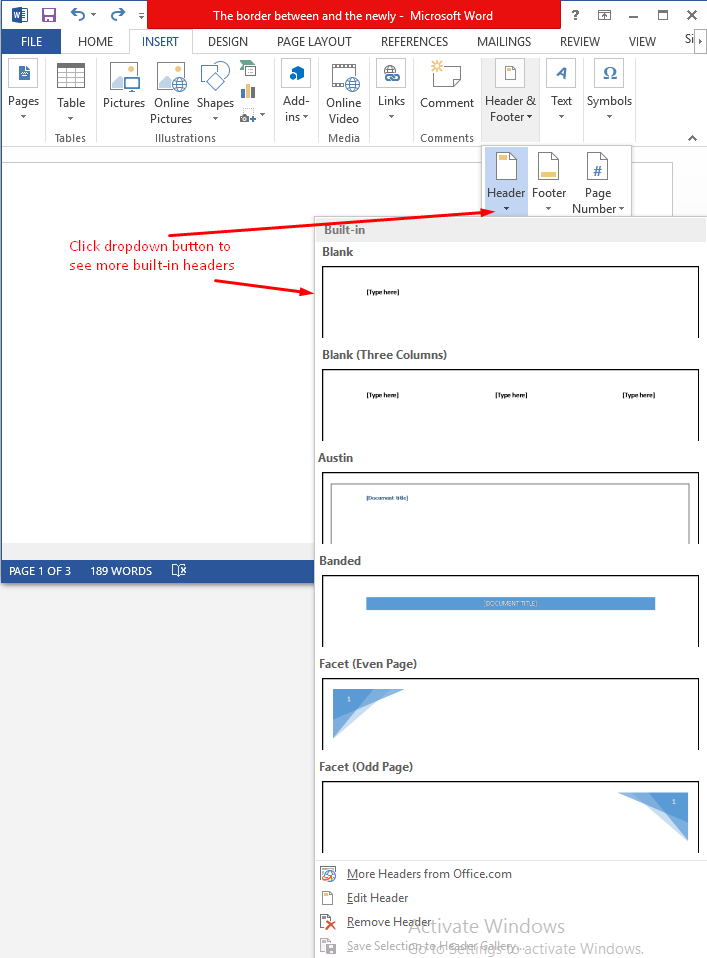The width and height of the screenshot is (707, 958).
Task: Expand the Table dropdown arrow
Action: tap(70, 119)
